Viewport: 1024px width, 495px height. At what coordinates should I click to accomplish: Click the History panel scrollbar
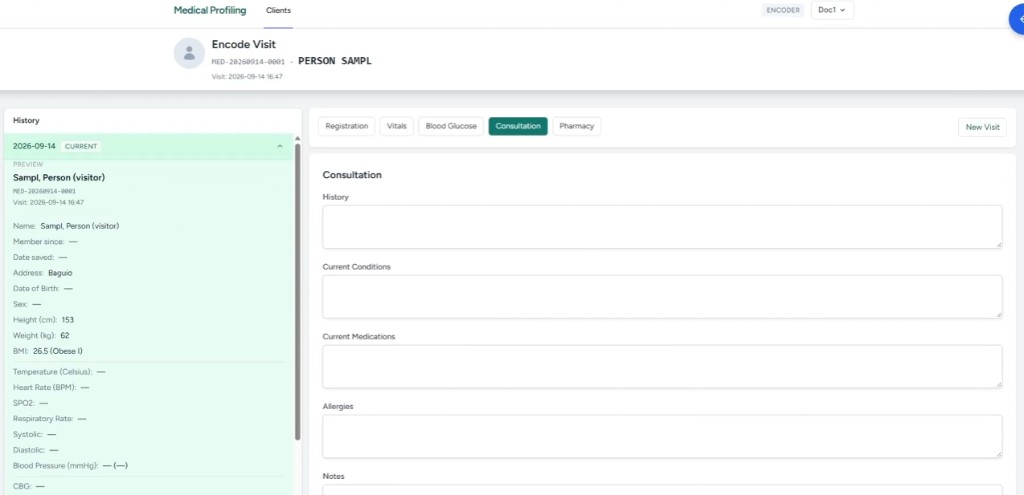click(298, 291)
